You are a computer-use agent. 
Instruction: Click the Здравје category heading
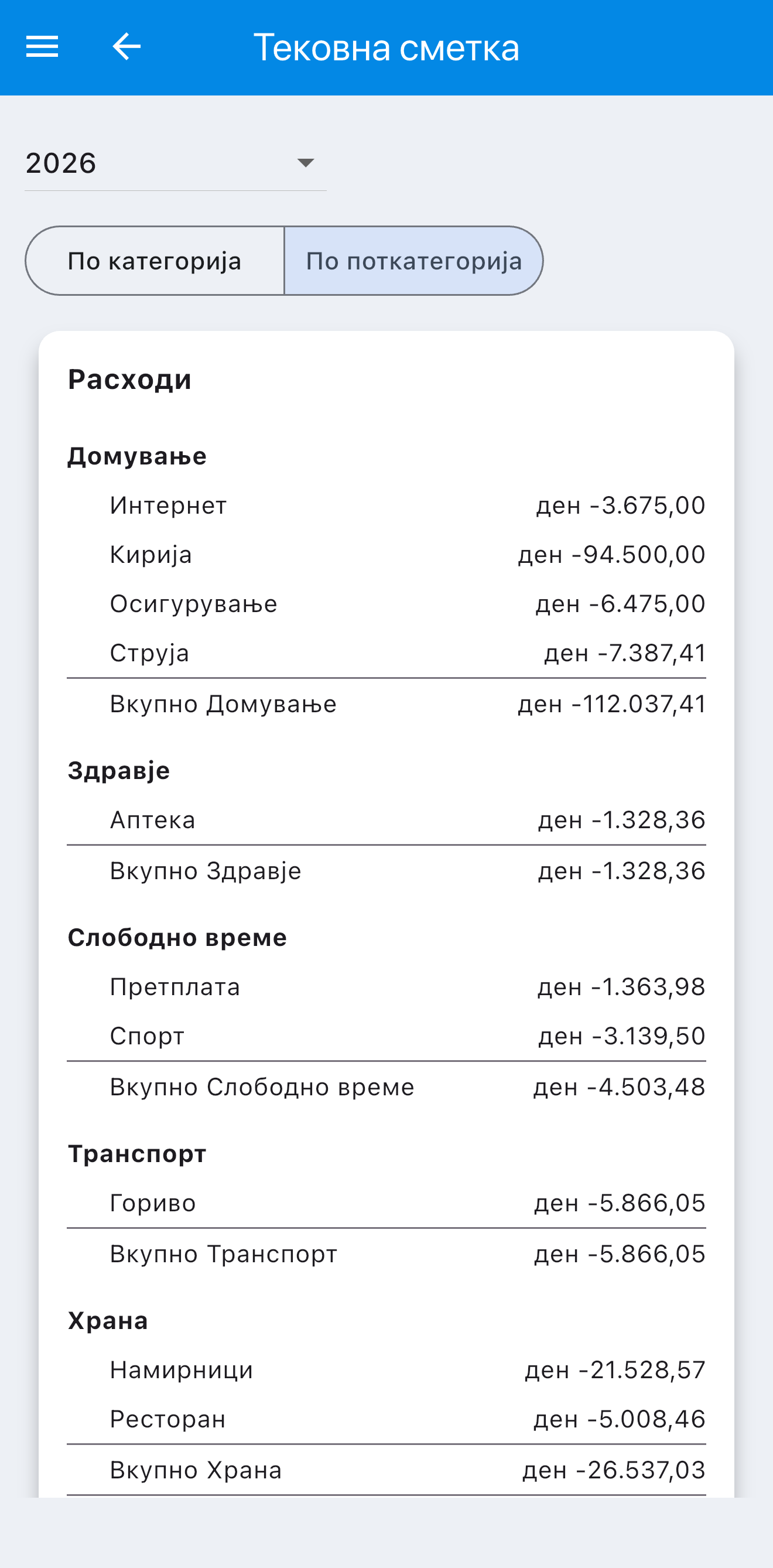pos(119,771)
